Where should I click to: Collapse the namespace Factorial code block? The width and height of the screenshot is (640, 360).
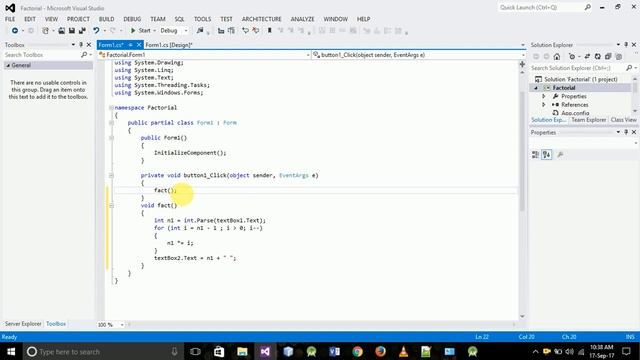pos(111,108)
